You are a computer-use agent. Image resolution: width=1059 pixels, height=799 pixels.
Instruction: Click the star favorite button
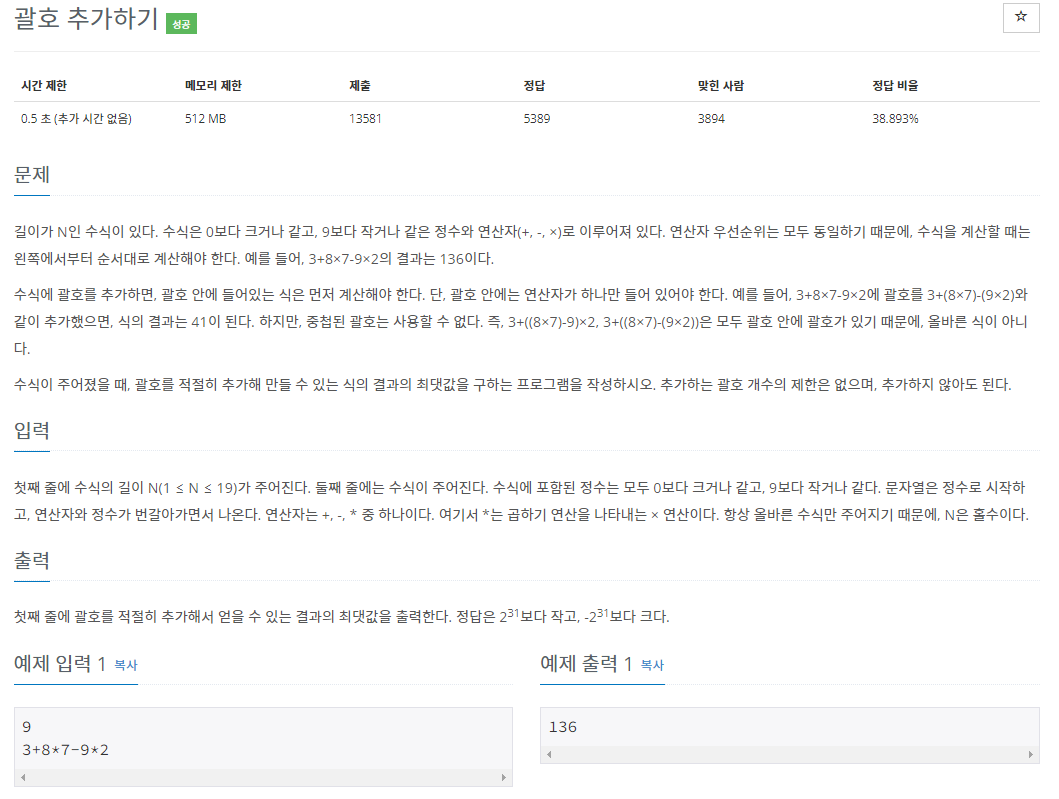(x=1021, y=17)
